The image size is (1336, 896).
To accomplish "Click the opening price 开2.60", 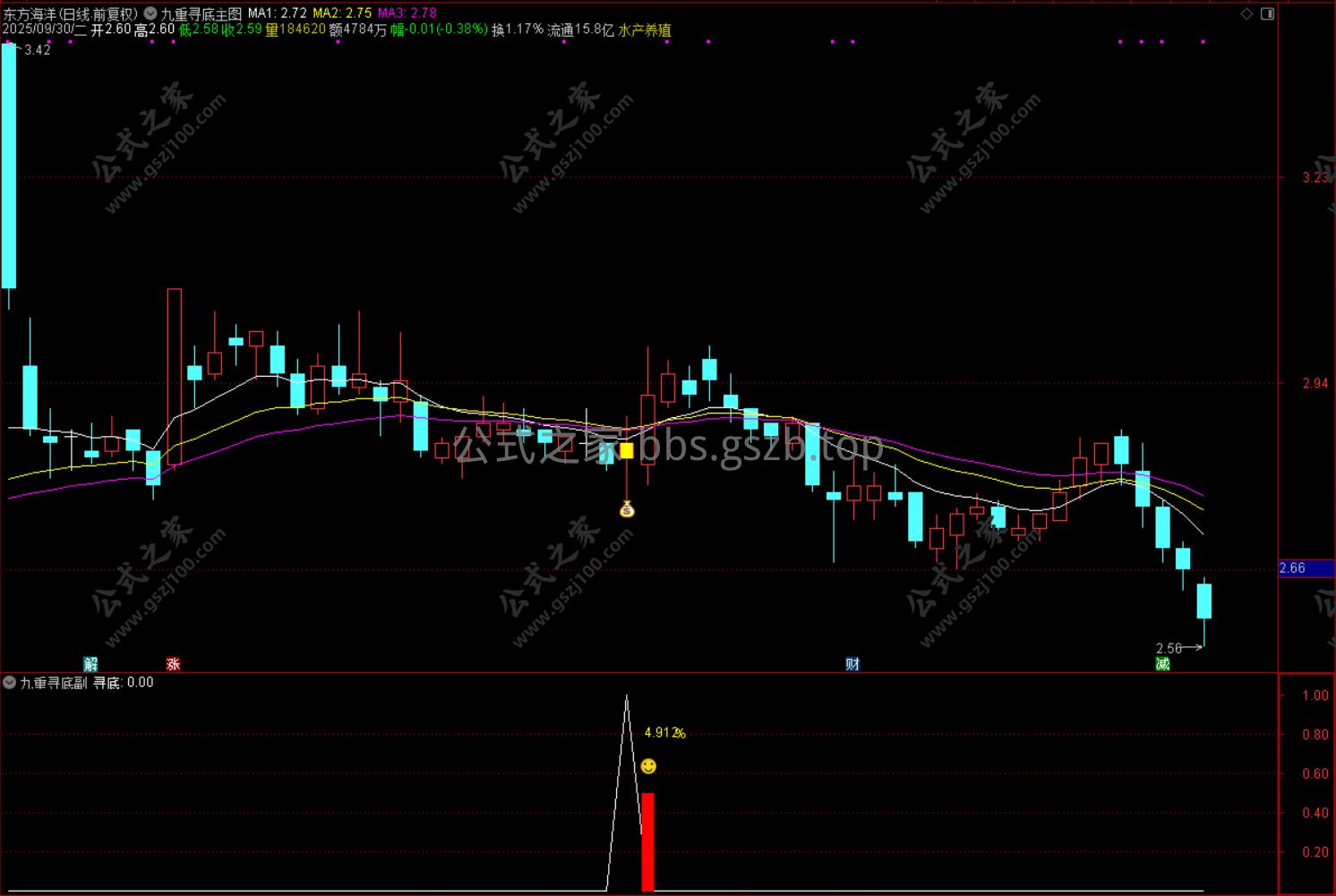I will click(111, 30).
